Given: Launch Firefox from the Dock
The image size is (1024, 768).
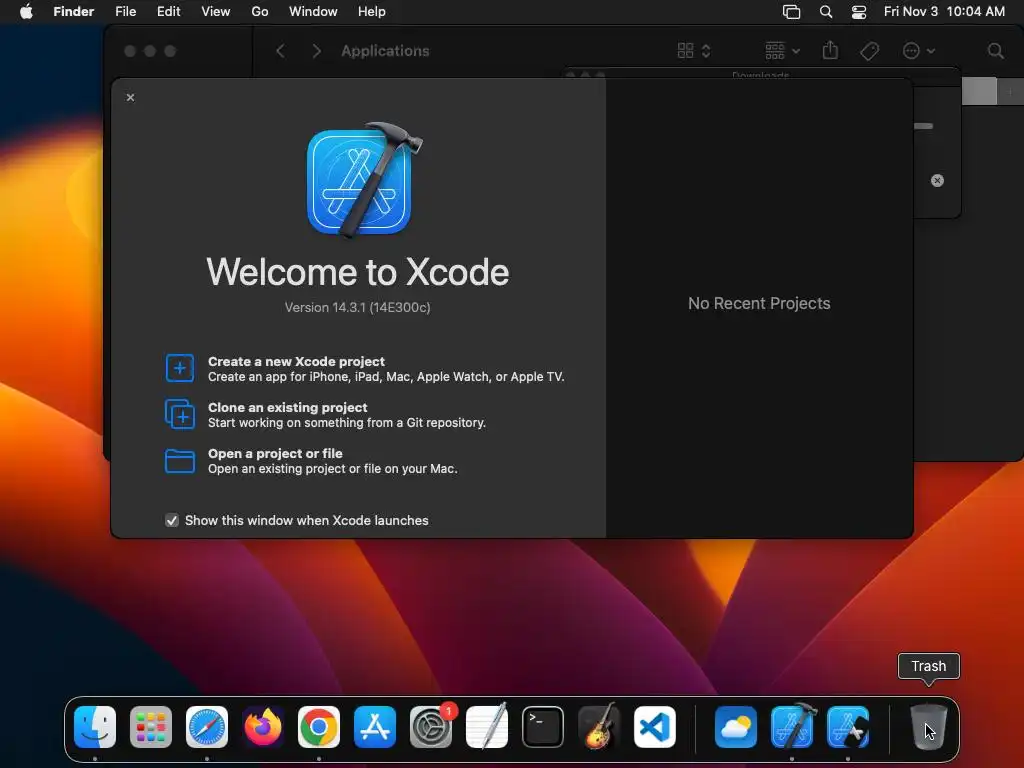Looking at the screenshot, I should point(263,727).
